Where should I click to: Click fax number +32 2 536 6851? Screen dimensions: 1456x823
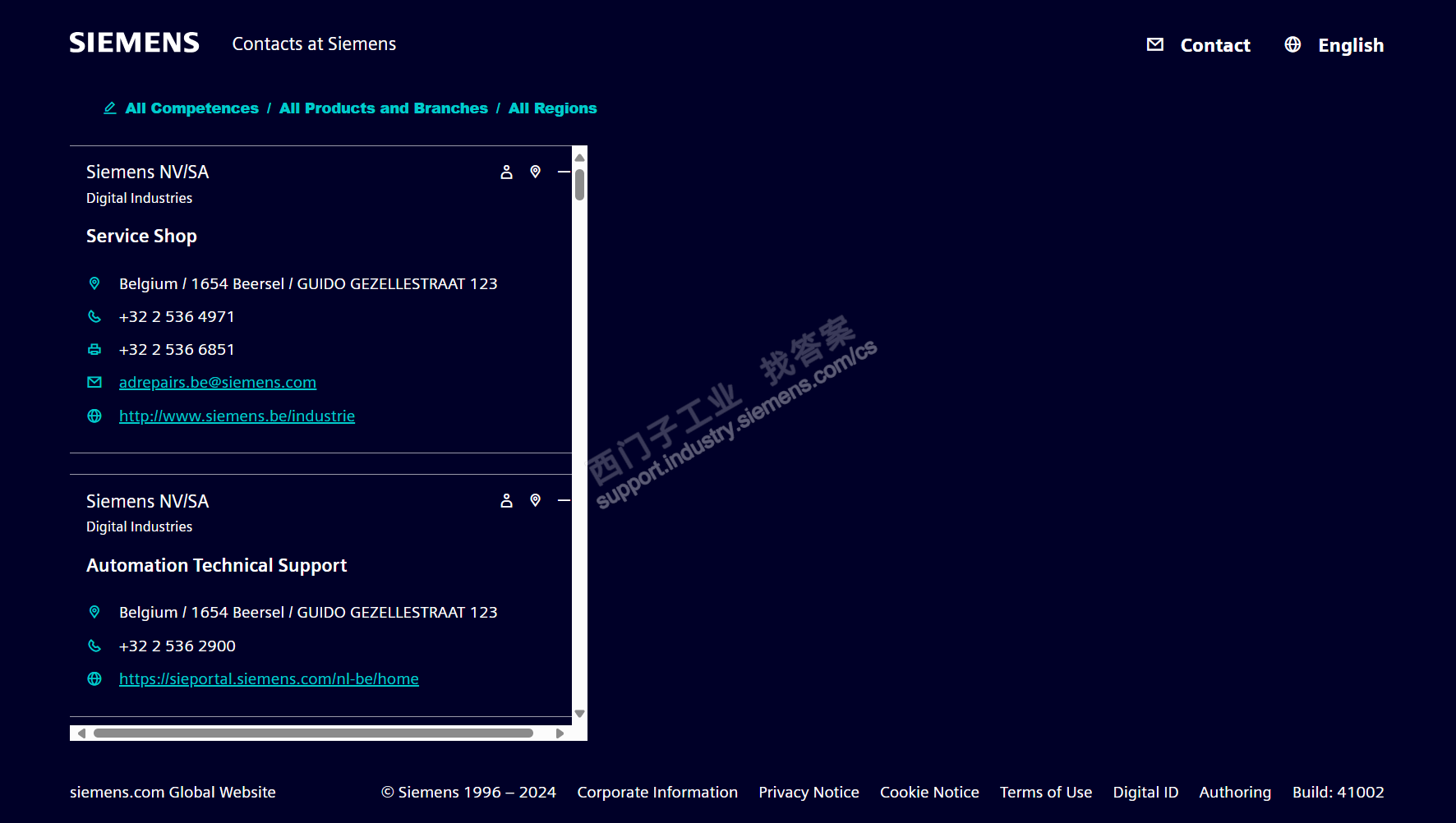pyautogui.click(x=177, y=349)
